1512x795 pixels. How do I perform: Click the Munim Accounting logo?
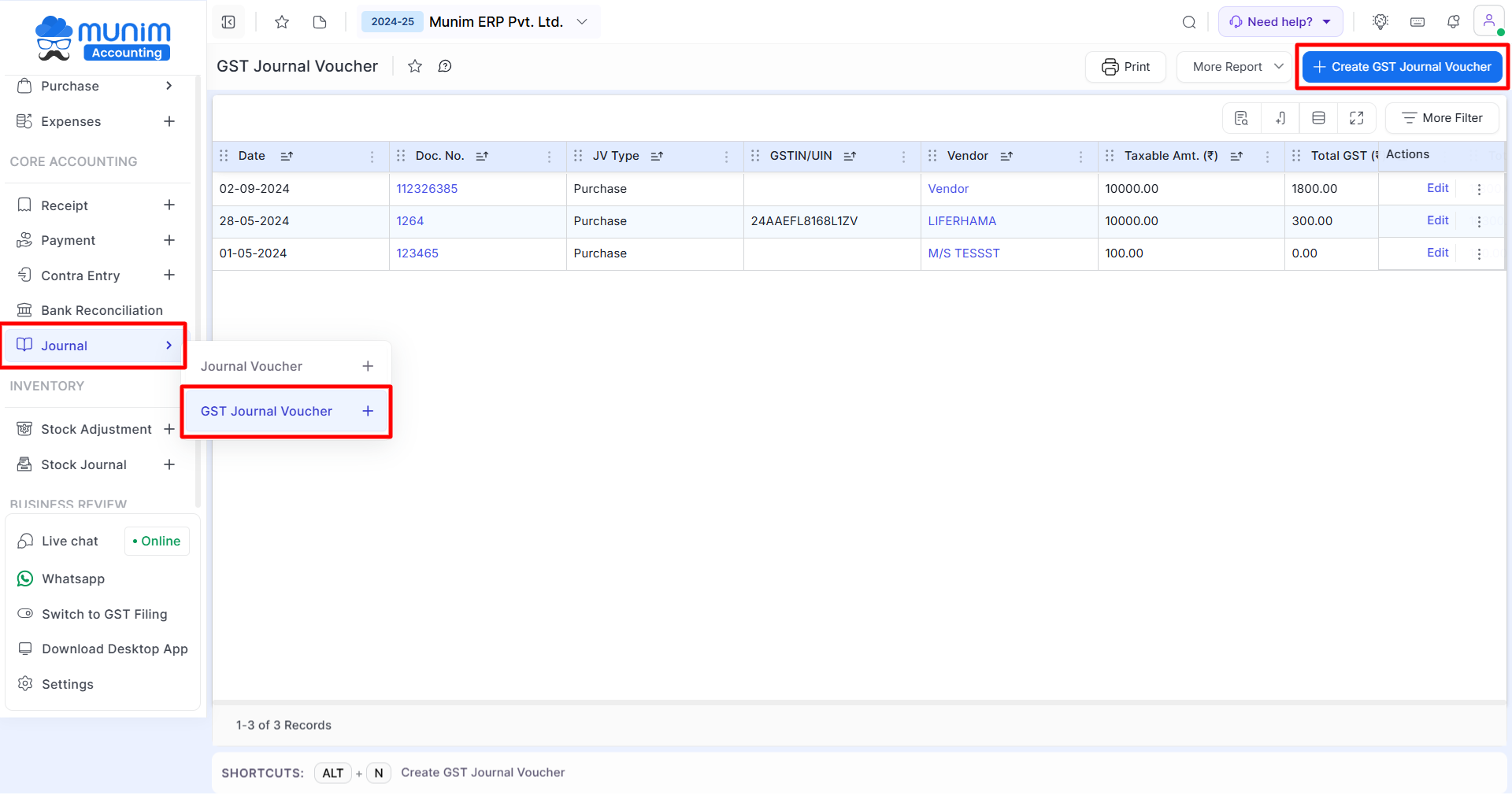tap(102, 38)
